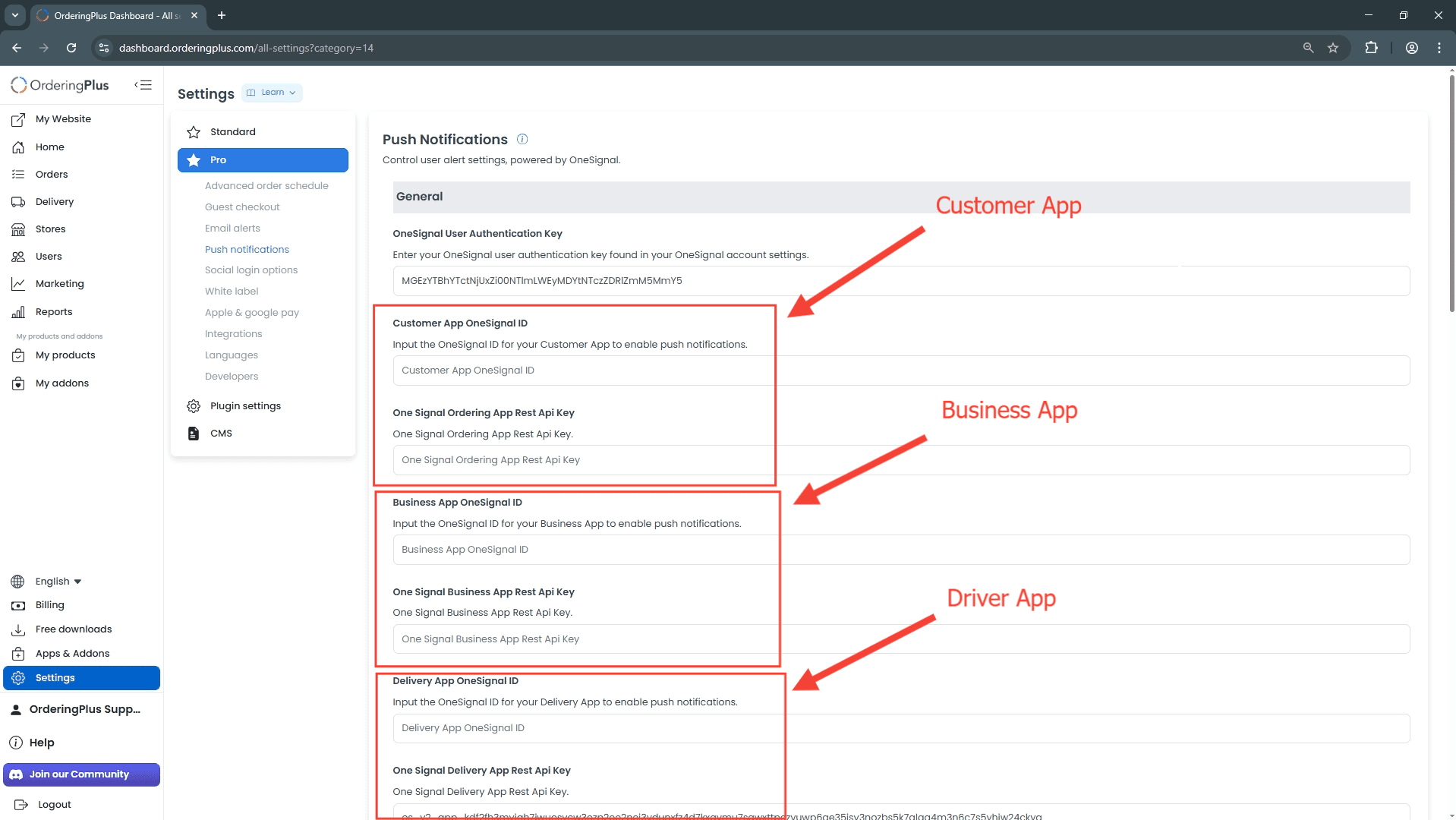The image size is (1456, 820).
Task: Click the browser address bar URL
Action: tap(246, 48)
